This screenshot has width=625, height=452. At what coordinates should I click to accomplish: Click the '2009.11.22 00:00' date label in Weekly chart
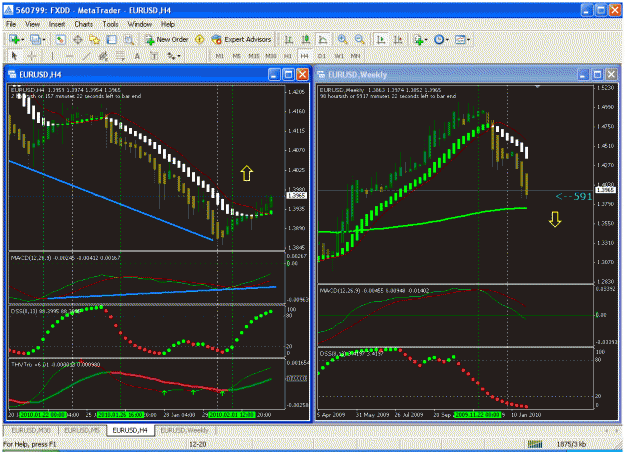coord(477,415)
